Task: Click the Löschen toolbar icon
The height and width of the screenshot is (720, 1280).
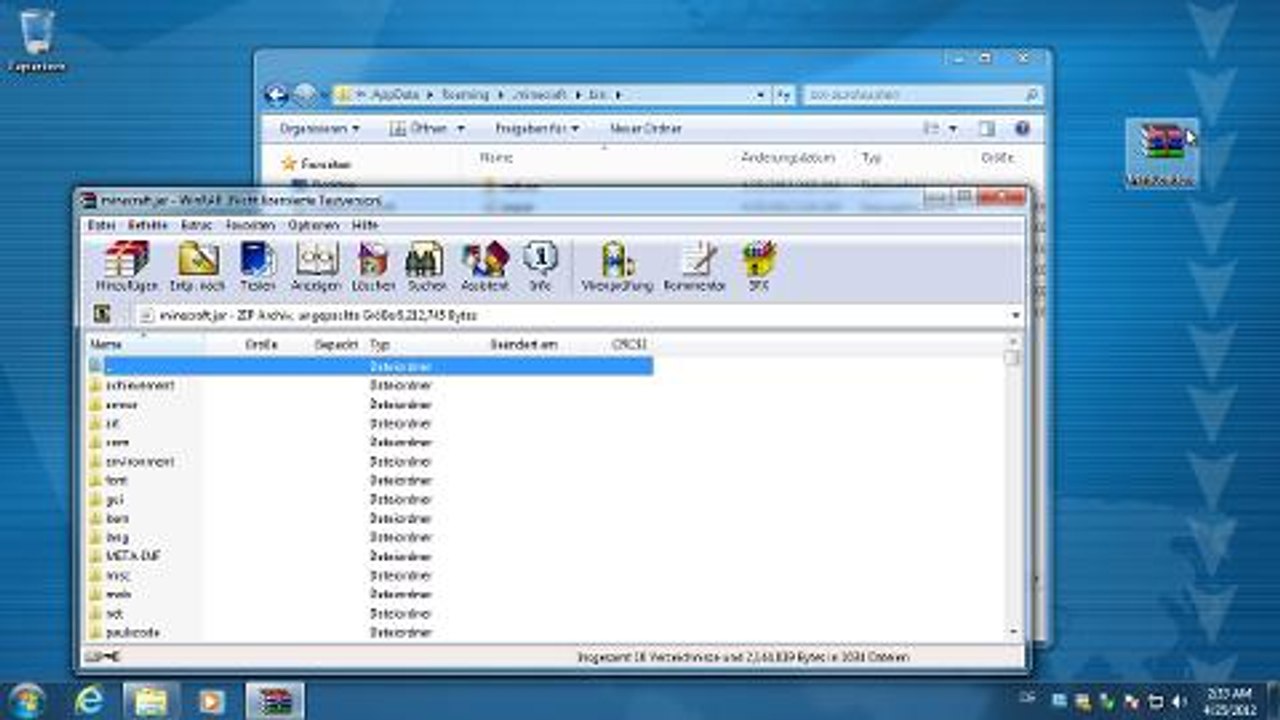Action: click(373, 266)
